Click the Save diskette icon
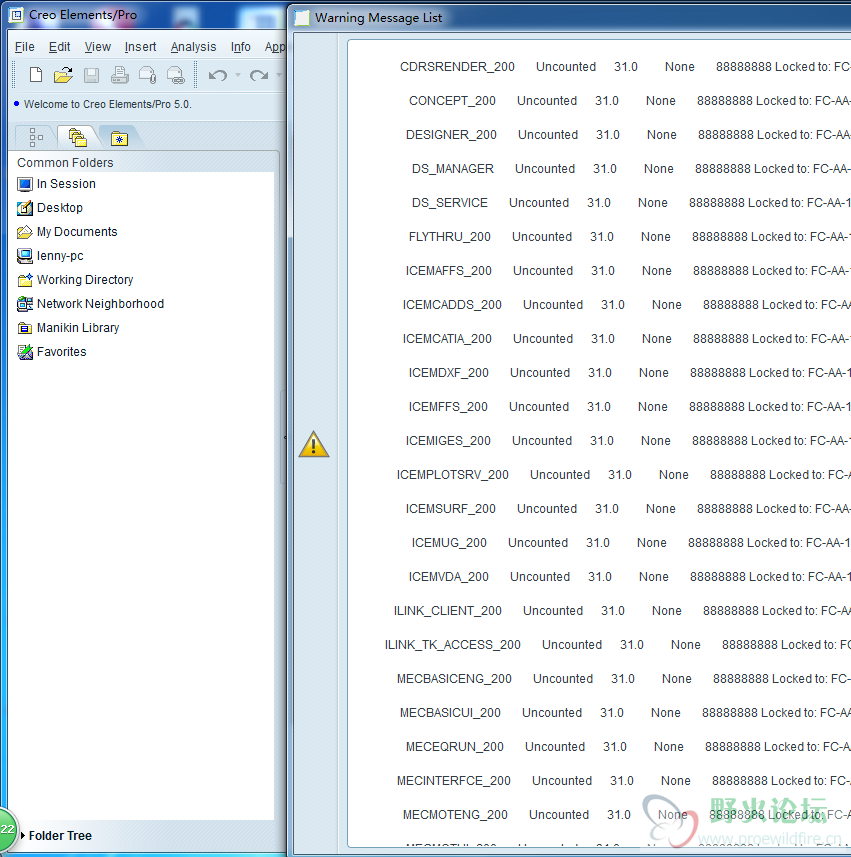Viewport: 851px width, 857px height. 91,75
